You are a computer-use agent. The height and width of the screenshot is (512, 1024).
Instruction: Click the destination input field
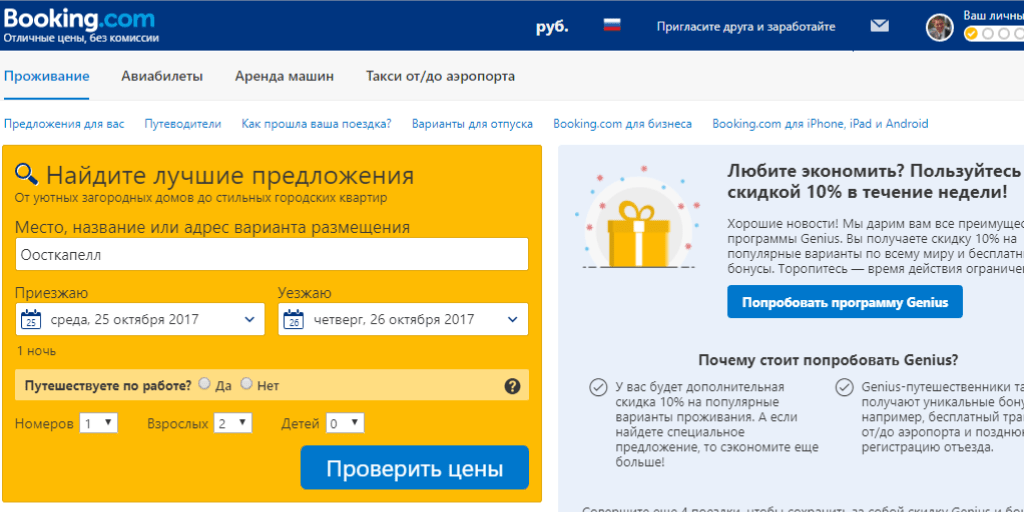(272, 254)
